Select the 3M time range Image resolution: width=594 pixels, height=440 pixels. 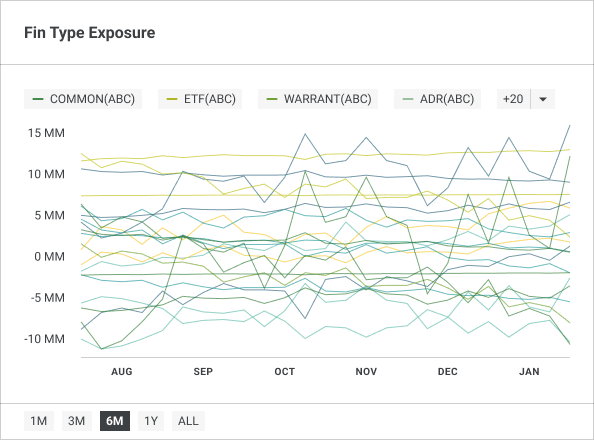pyautogui.click(x=77, y=421)
